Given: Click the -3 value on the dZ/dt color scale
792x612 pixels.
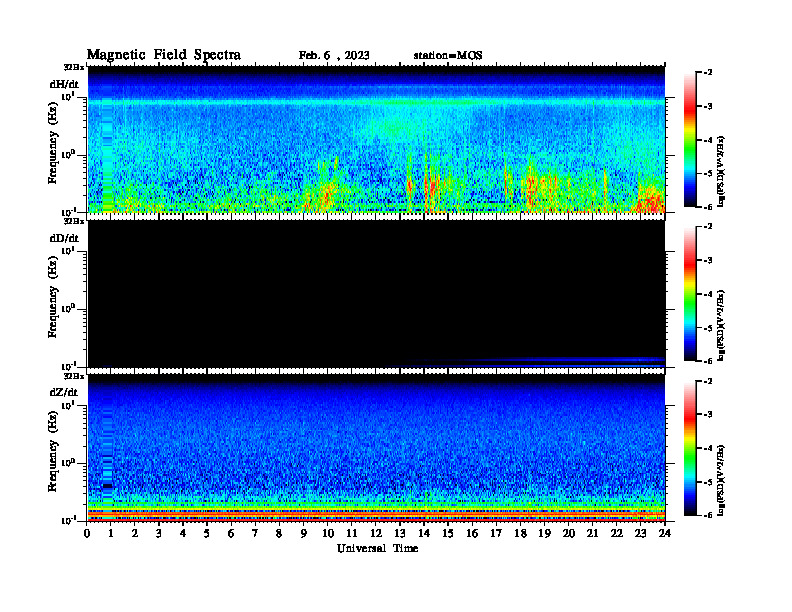Looking at the screenshot, I should [708, 415].
